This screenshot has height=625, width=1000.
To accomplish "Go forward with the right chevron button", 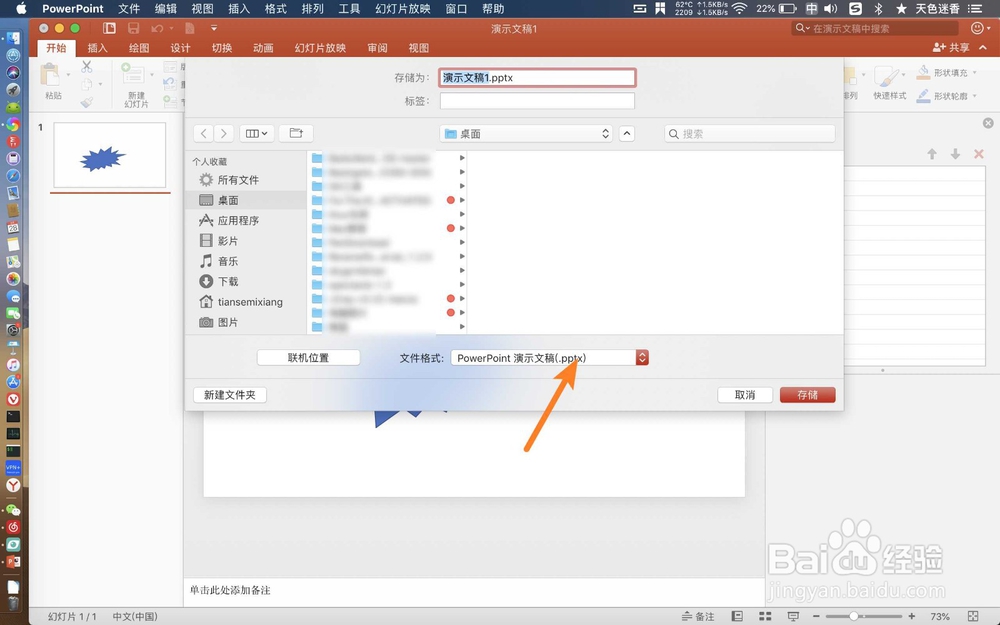I will coord(224,133).
